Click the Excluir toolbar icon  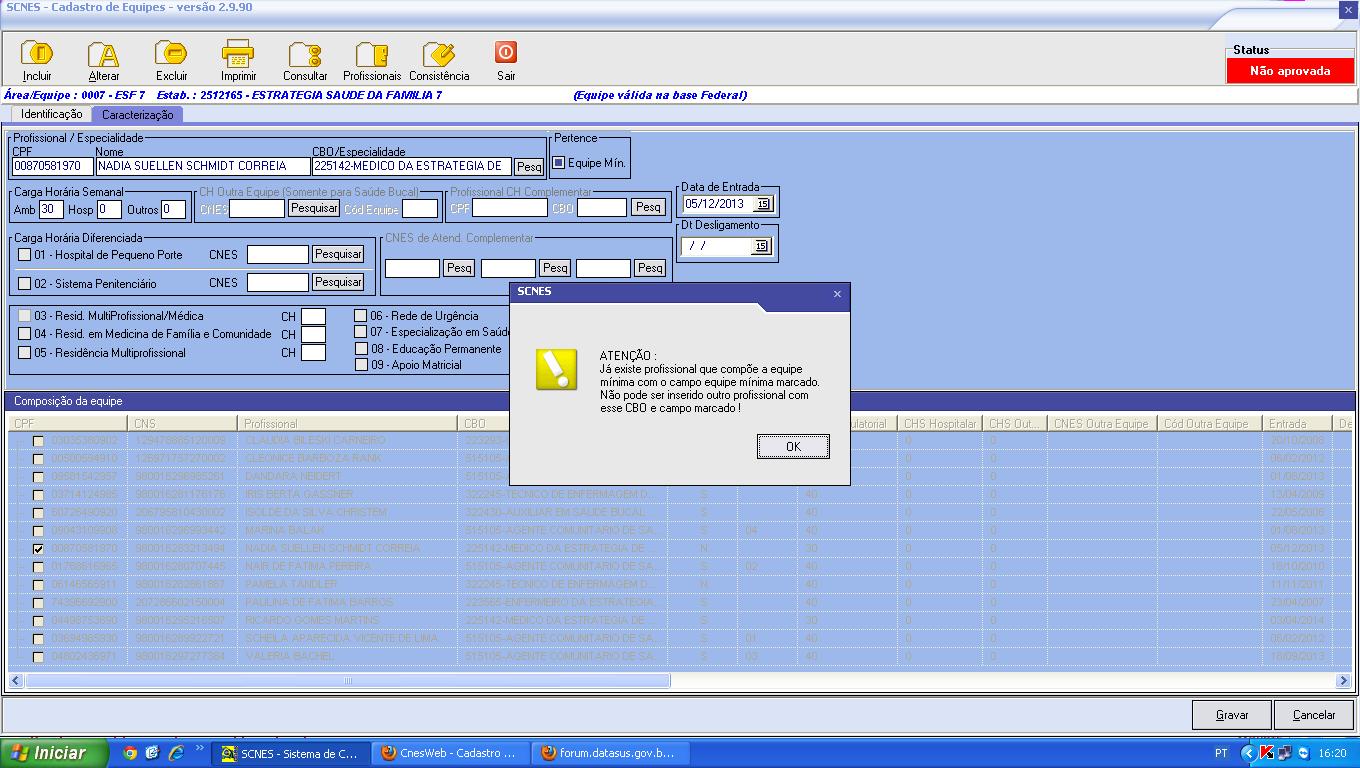171,54
